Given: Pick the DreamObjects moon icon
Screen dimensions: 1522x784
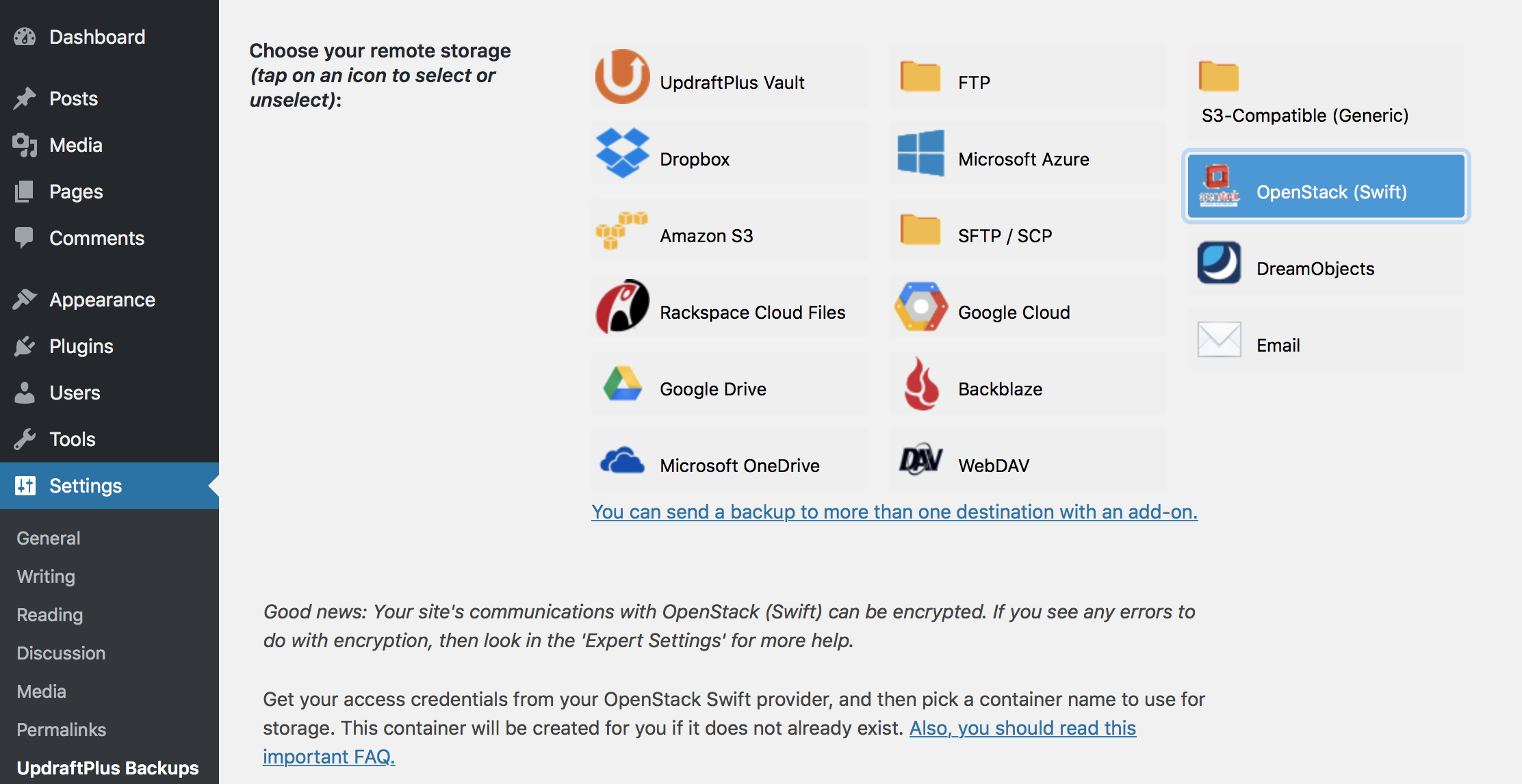Looking at the screenshot, I should tap(1219, 262).
